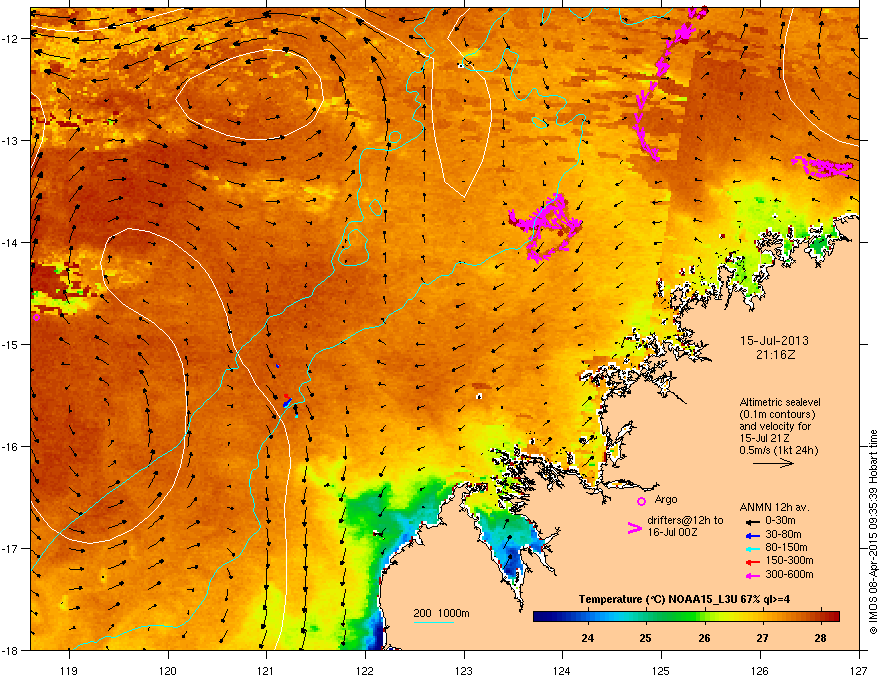Click the longitude axis label '127'

point(859,671)
